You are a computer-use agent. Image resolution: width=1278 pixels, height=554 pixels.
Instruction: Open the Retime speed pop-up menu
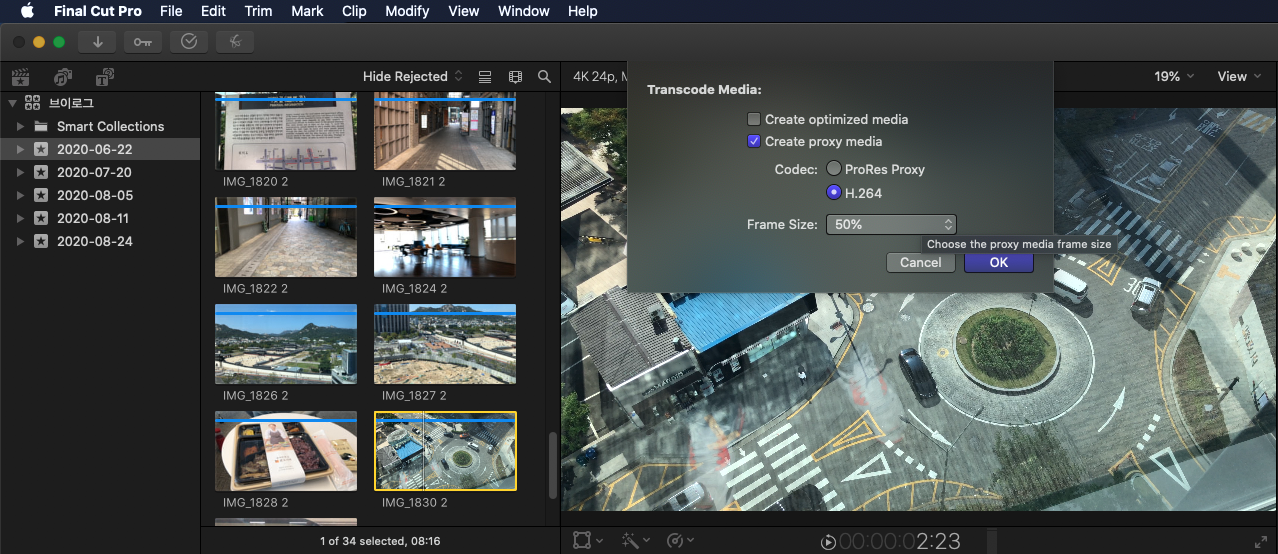point(681,540)
